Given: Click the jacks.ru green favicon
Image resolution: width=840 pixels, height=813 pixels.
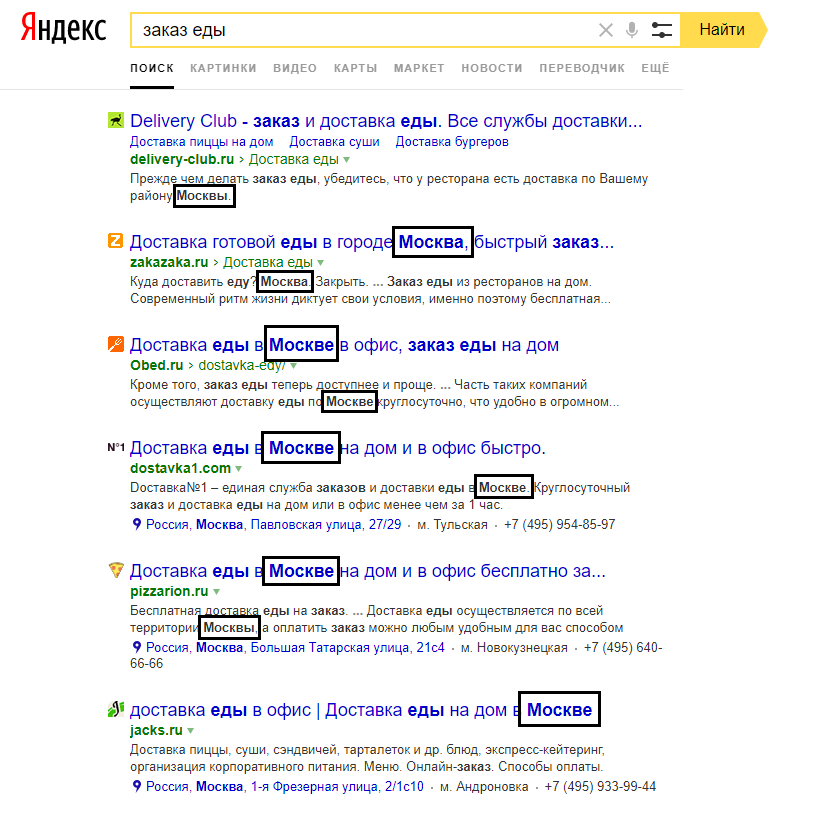Looking at the screenshot, I should point(116,709).
